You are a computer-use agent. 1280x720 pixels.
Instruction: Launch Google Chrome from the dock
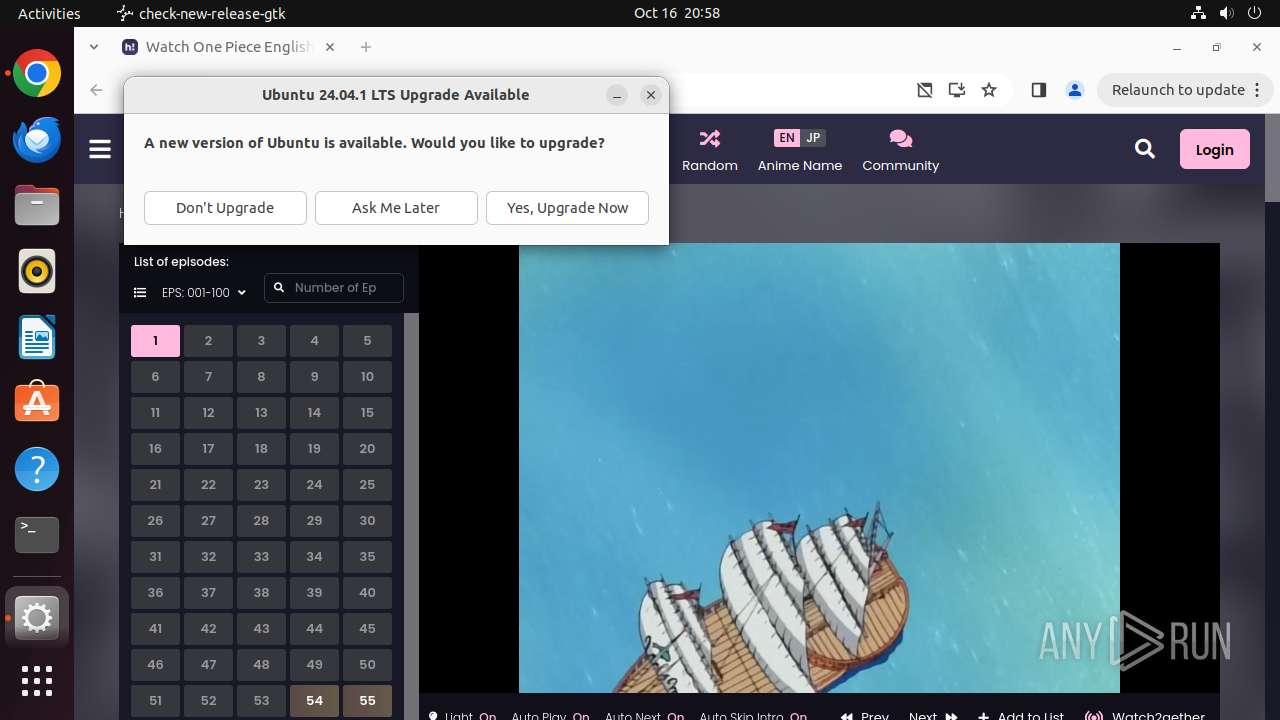[x=37, y=74]
